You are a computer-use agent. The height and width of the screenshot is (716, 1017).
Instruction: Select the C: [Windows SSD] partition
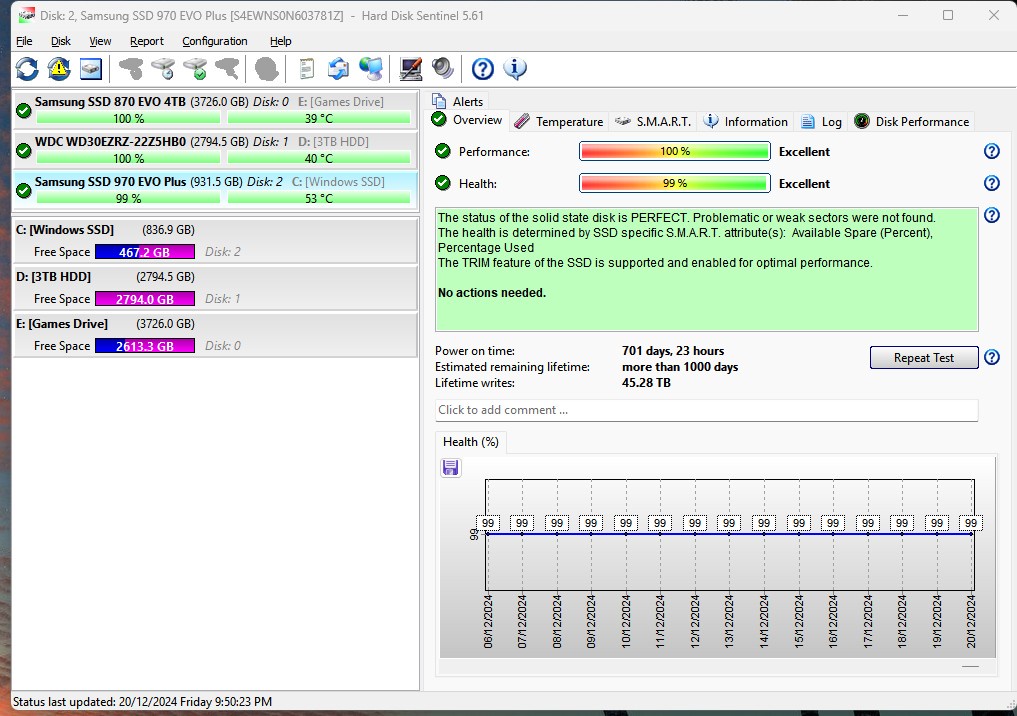[215, 241]
